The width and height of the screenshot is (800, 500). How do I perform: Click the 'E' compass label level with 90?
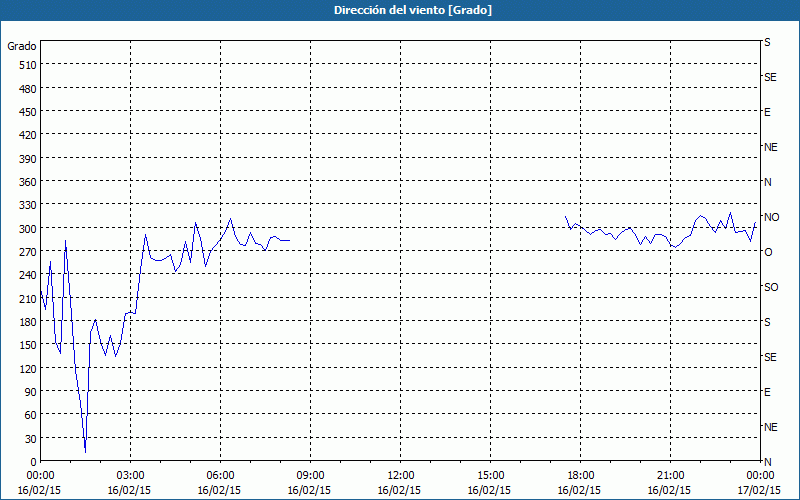click(767, 392)
